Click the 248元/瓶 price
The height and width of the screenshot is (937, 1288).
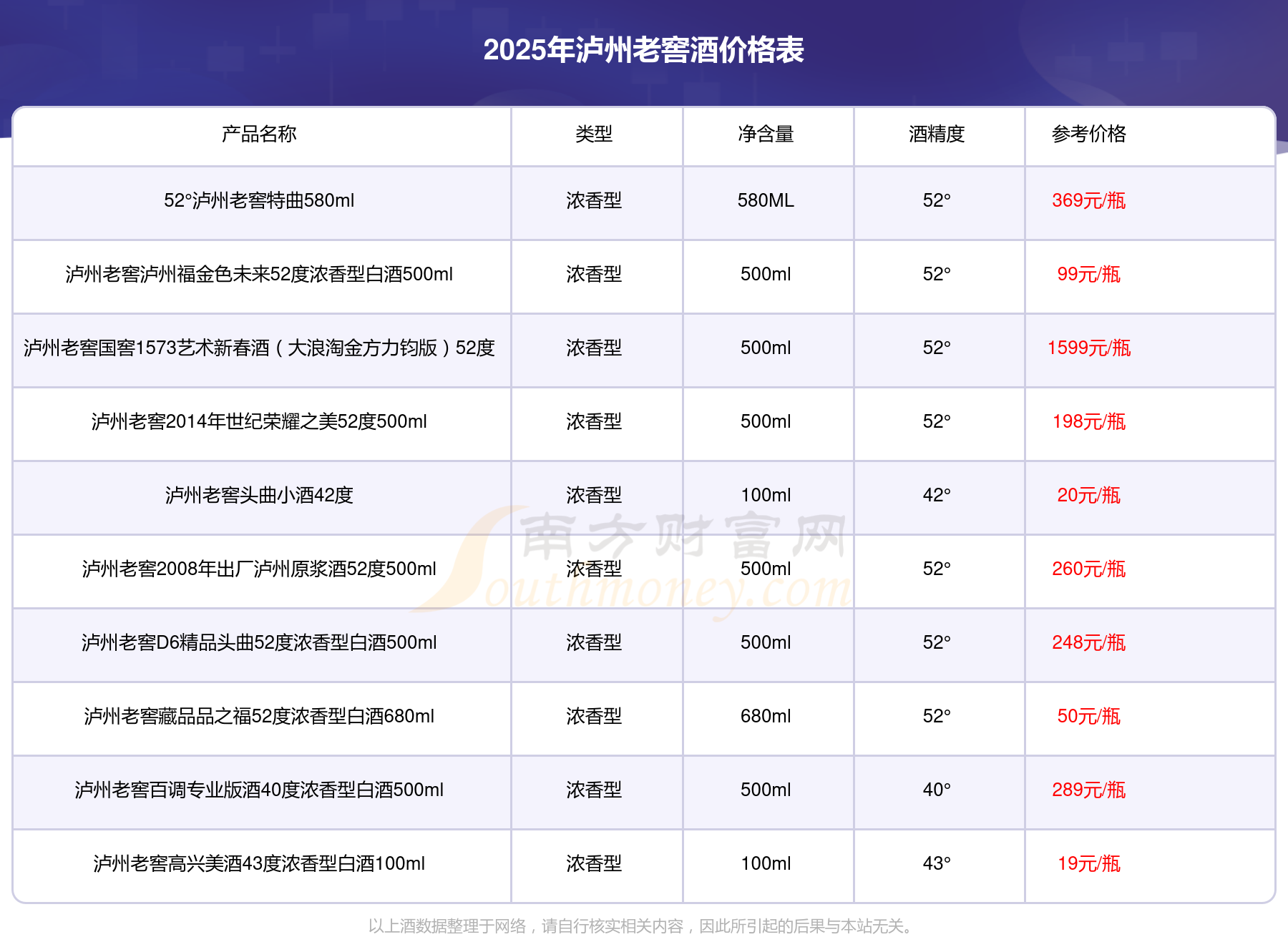coord(1089,642)
